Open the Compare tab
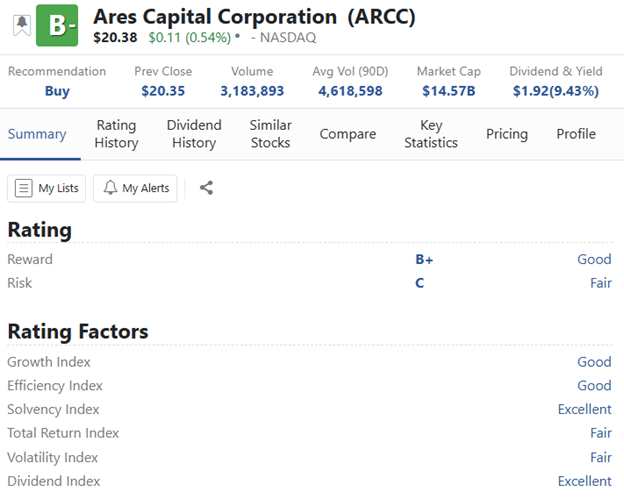 click(x=348, y=134)
